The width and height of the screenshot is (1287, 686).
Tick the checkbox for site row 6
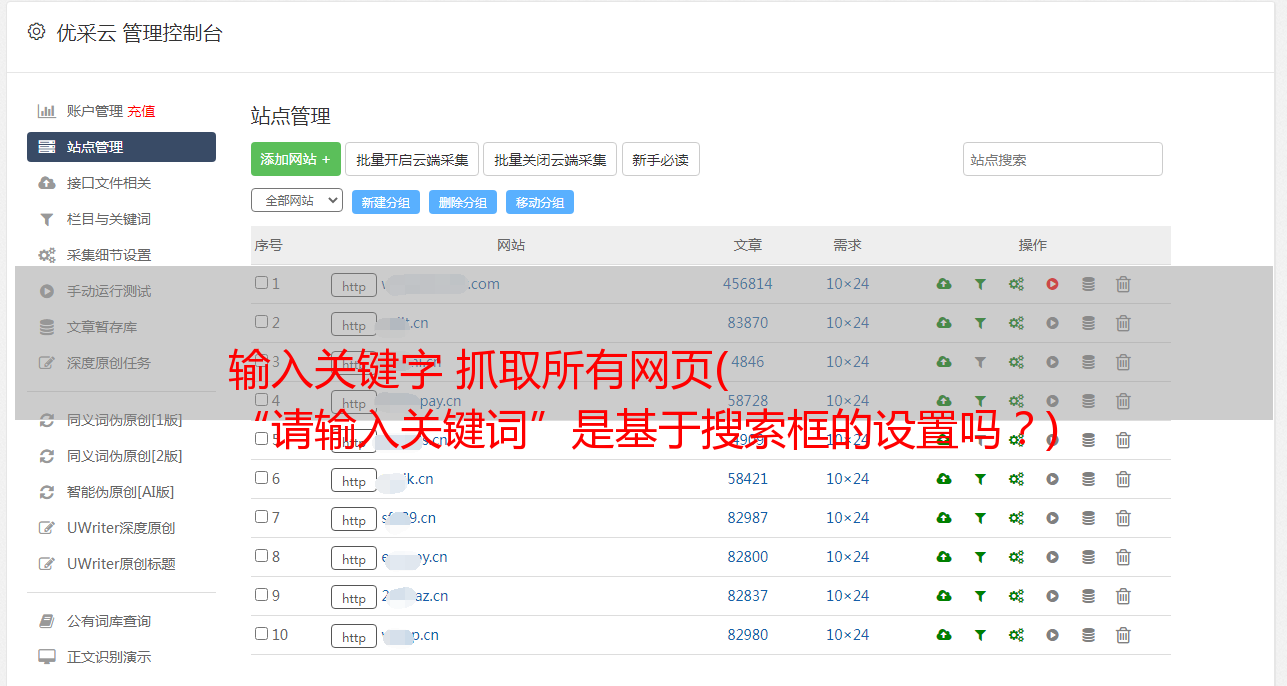(261, 478)
